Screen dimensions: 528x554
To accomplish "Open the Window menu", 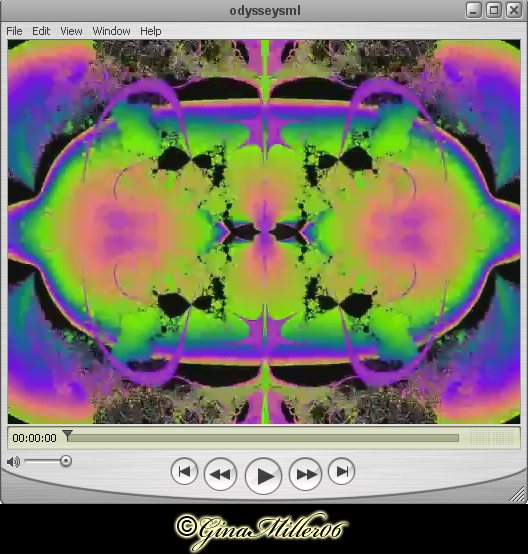I will tap(111, 31).
